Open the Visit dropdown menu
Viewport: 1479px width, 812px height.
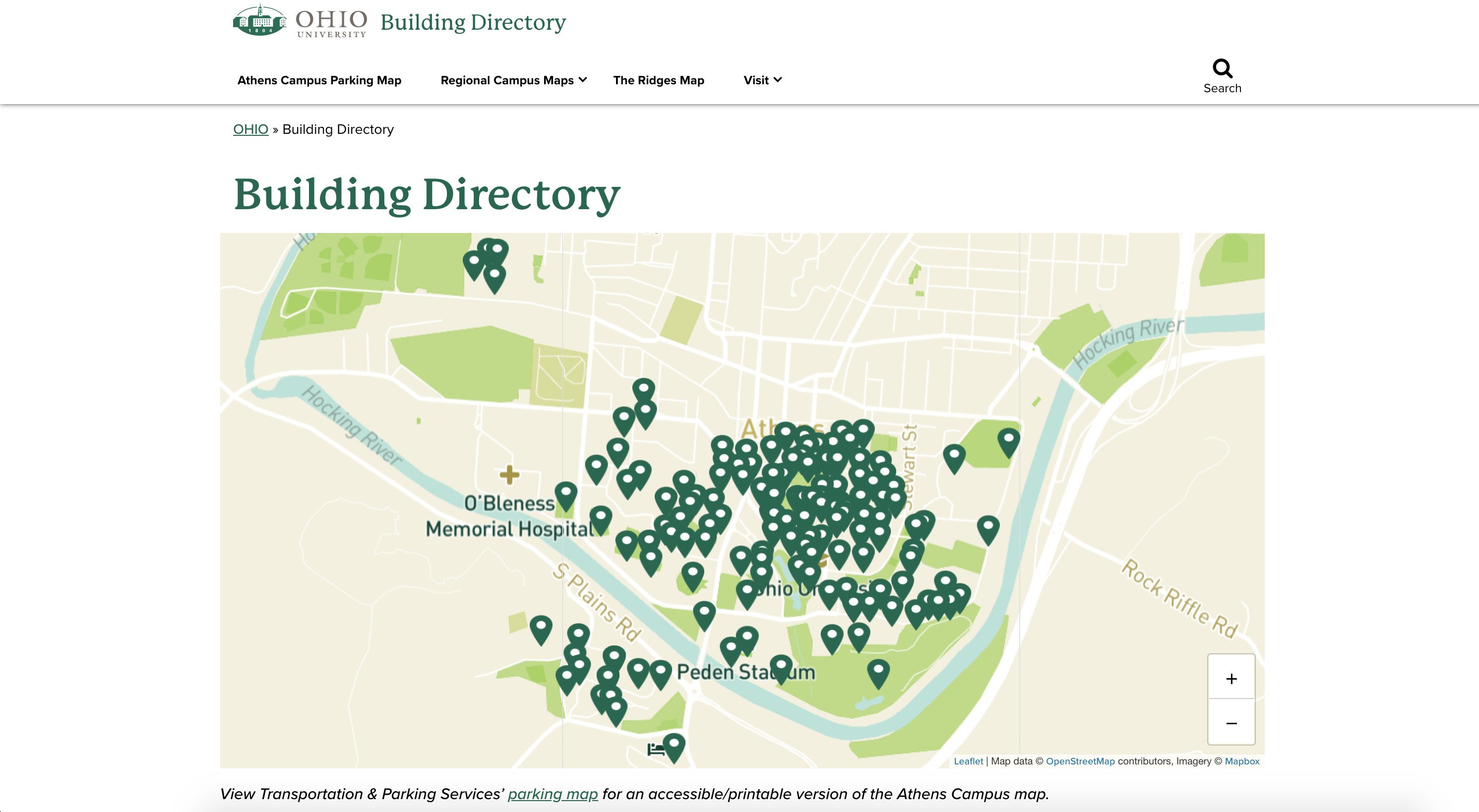point(755,80)
